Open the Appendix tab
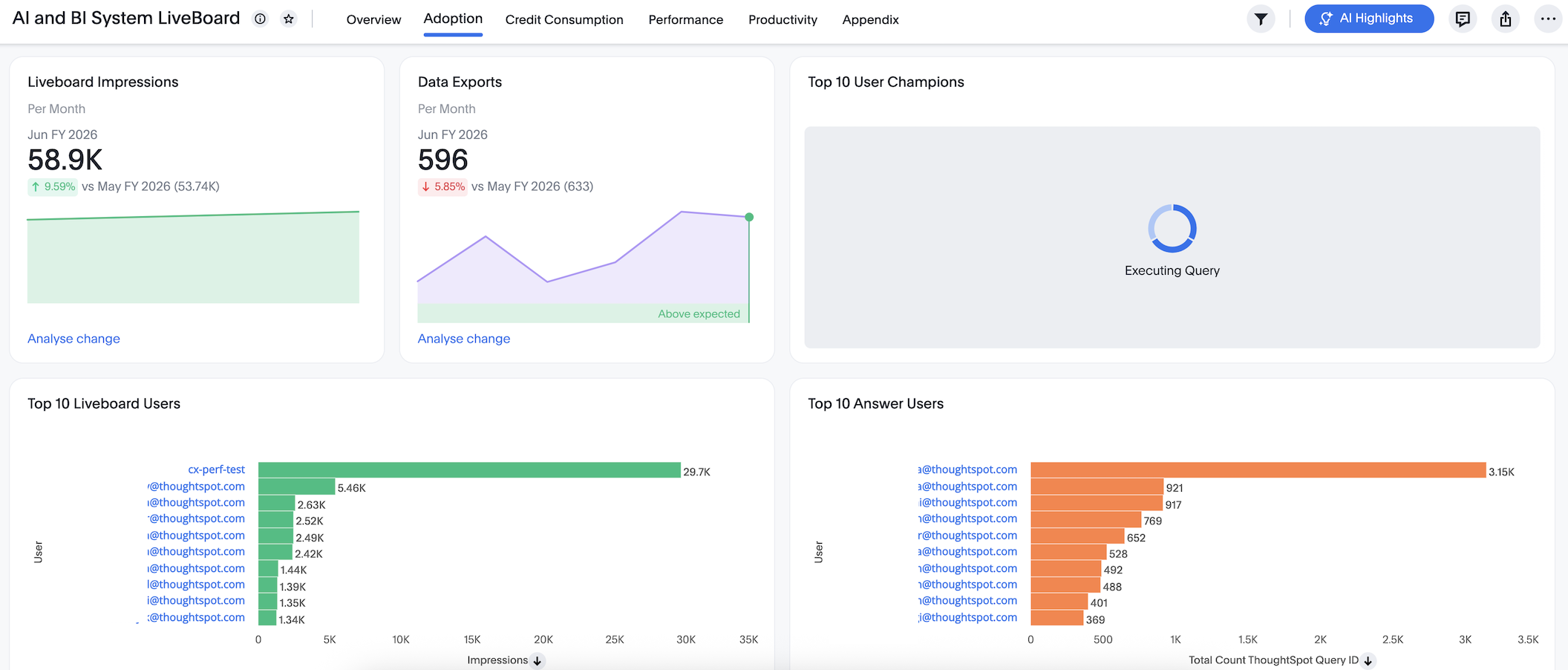The height and width of the screenshot is (670, 1568). [x=870, y=20]
